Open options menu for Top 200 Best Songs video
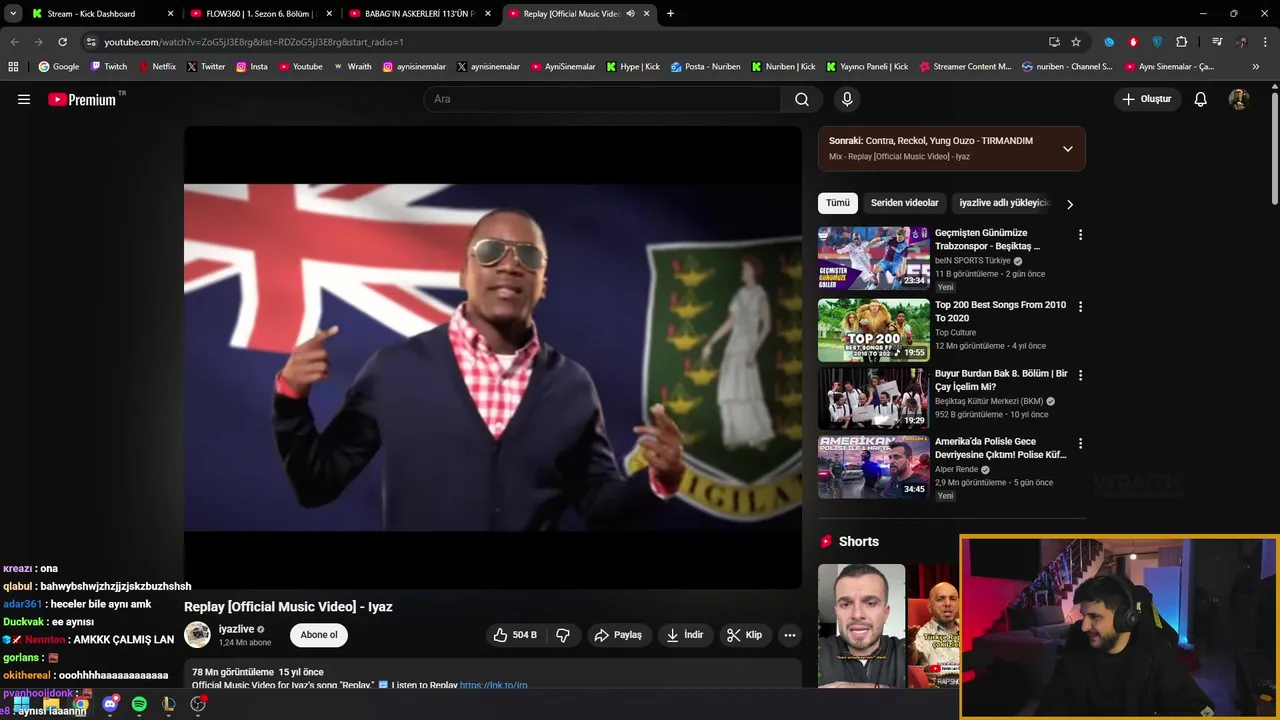This screenshot has width=1280, height=720. [x=1080, y=307]
